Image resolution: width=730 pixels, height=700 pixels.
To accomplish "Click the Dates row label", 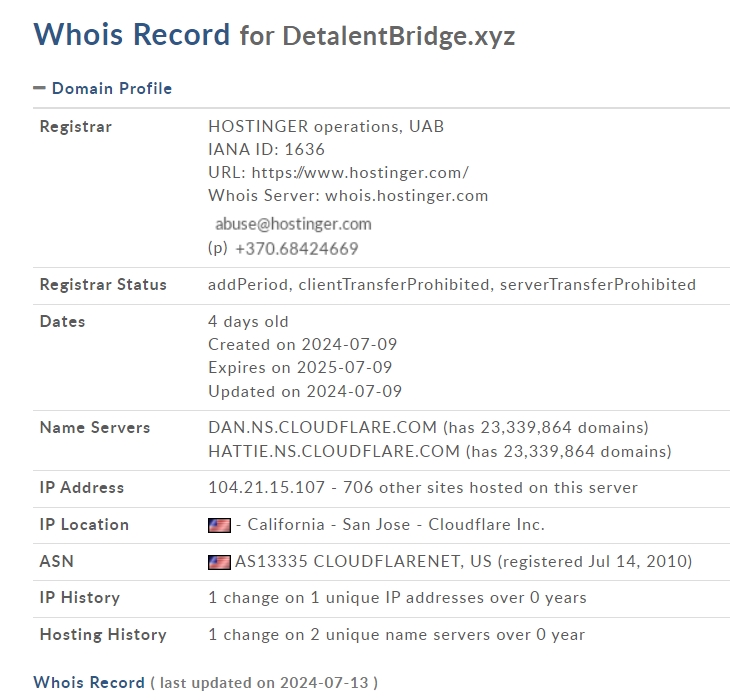I will (62, 322).
